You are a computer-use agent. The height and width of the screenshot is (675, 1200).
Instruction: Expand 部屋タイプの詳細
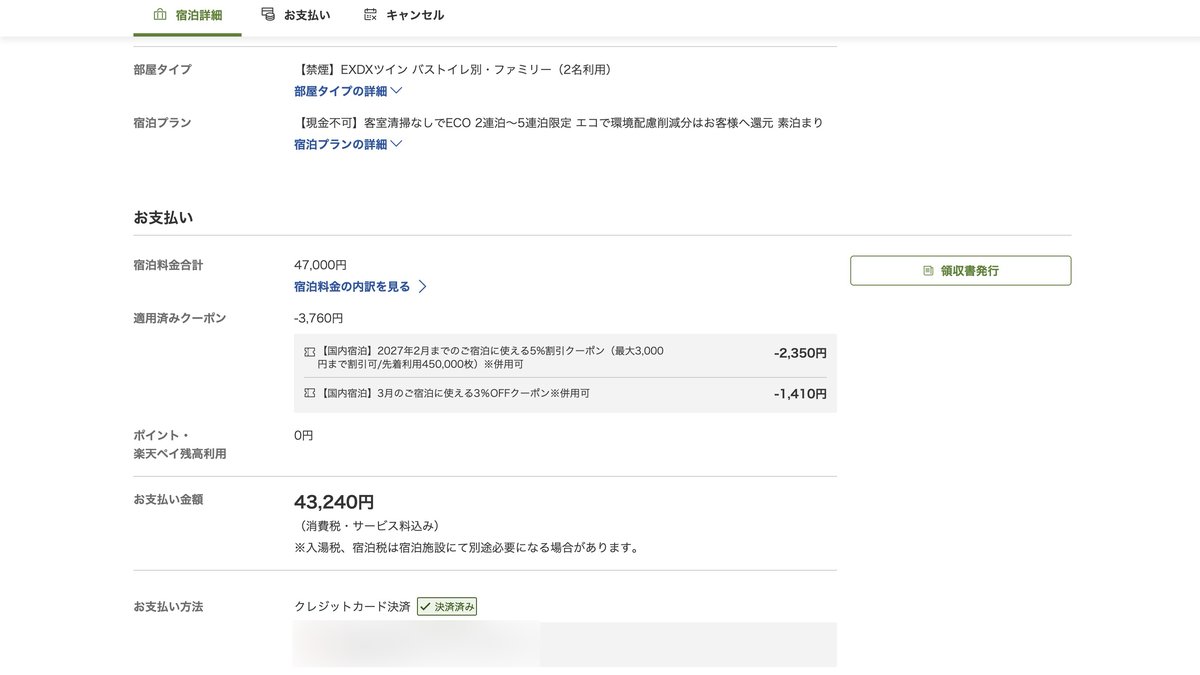[x=348, y=91]
